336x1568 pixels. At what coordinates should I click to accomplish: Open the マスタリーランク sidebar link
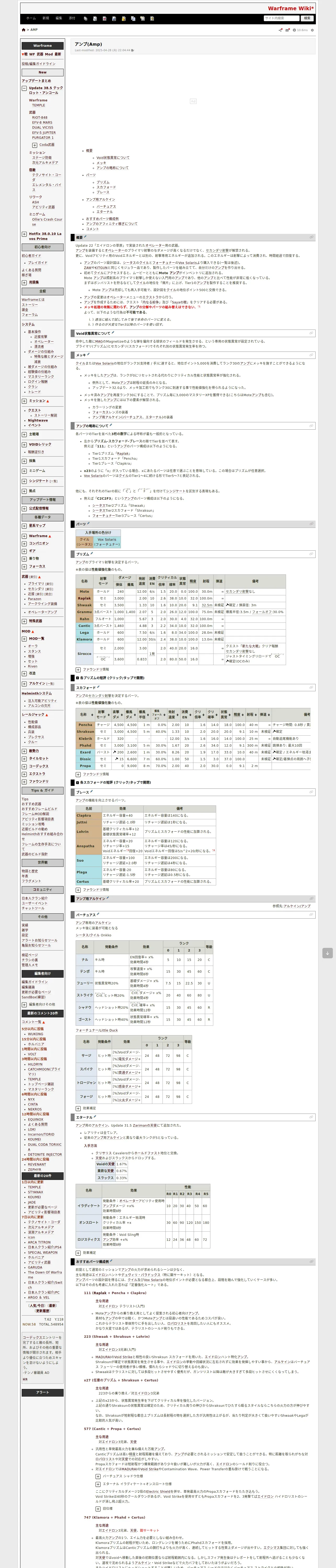pyautogui.click(x=41, y=377)
